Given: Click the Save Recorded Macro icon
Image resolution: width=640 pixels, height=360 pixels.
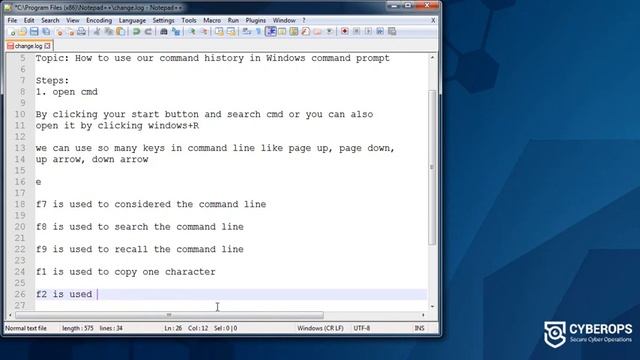Looking at the screenshot, I should (392, 31).
